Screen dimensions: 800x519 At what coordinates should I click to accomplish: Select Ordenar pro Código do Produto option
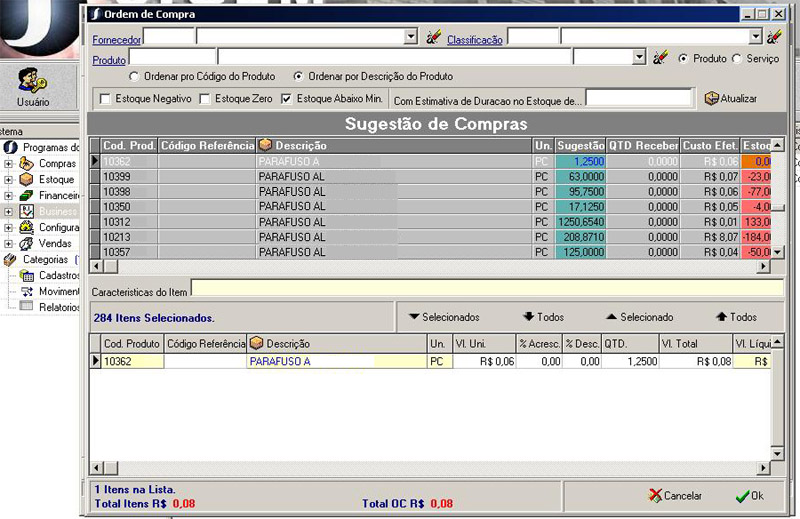[134, 76]
